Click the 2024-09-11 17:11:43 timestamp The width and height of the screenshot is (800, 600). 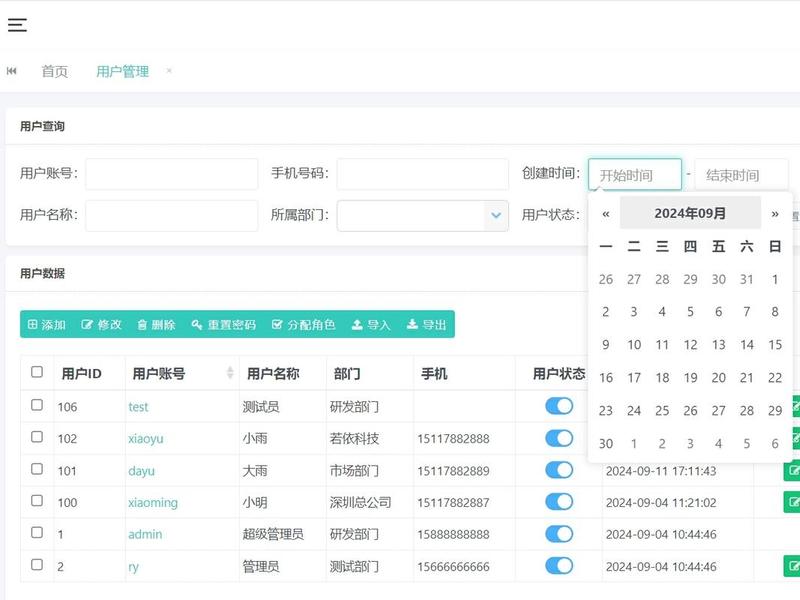[x=661, y=471]
